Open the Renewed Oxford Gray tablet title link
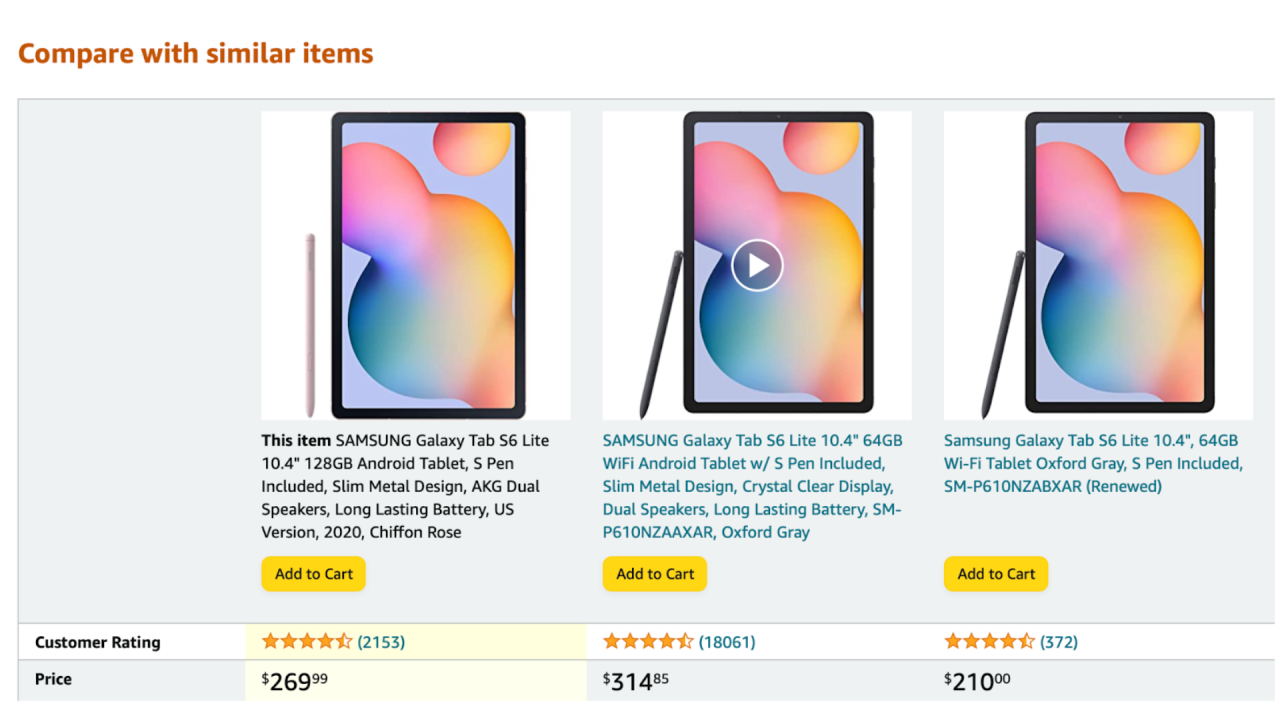Viewport: 1280px width, 720px height. 1093,463
